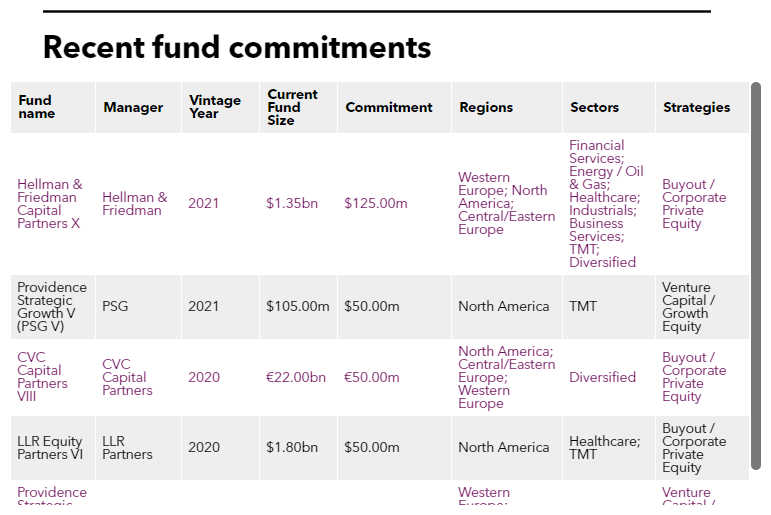Screen dimensions: 771x515
Task: Click LLR row 'Buyout / Corporate Private Equity'
Action: click(694, 448)
